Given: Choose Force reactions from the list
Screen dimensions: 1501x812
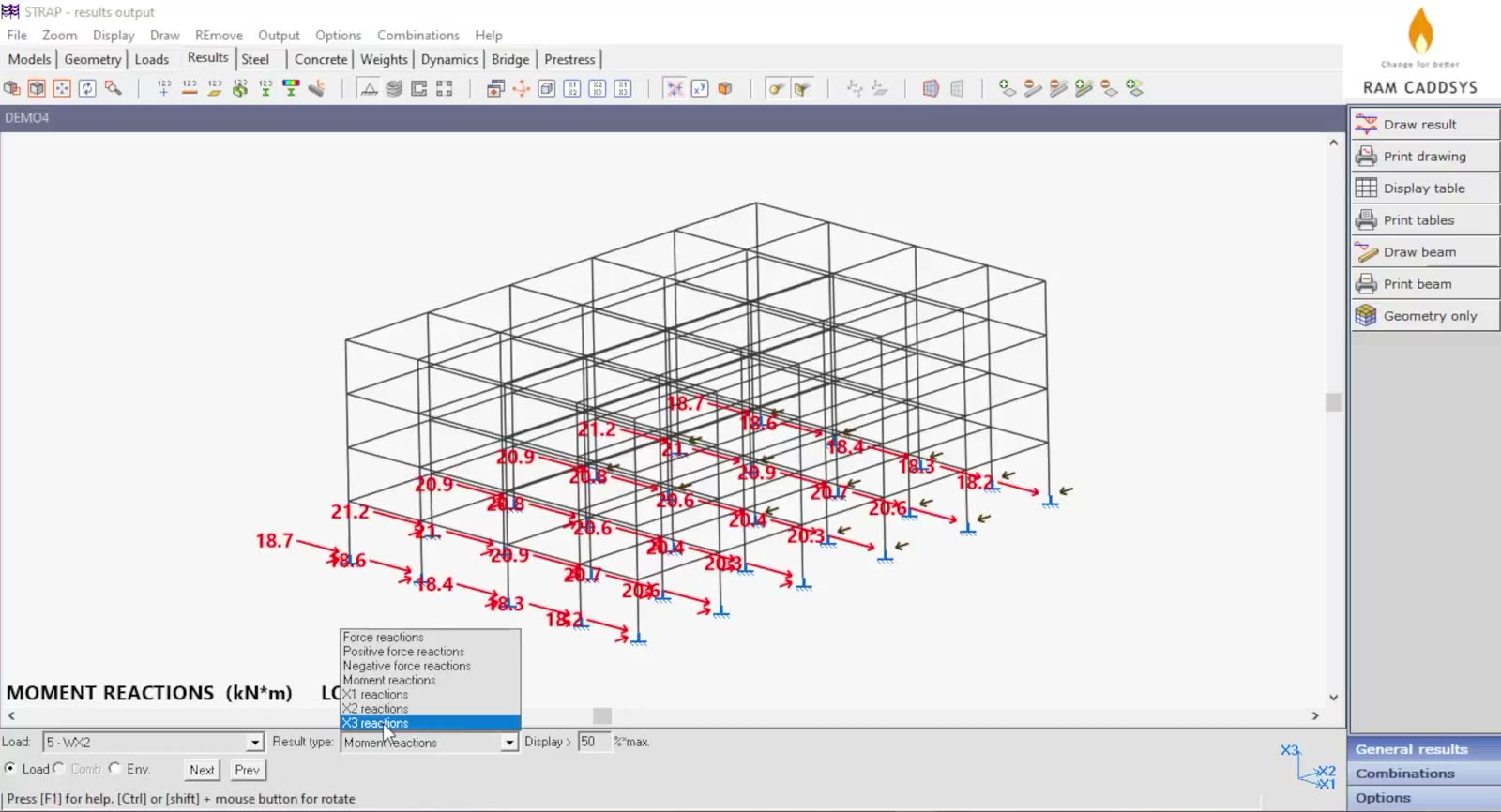Looking at the screenshot, I should click(430, 638).
